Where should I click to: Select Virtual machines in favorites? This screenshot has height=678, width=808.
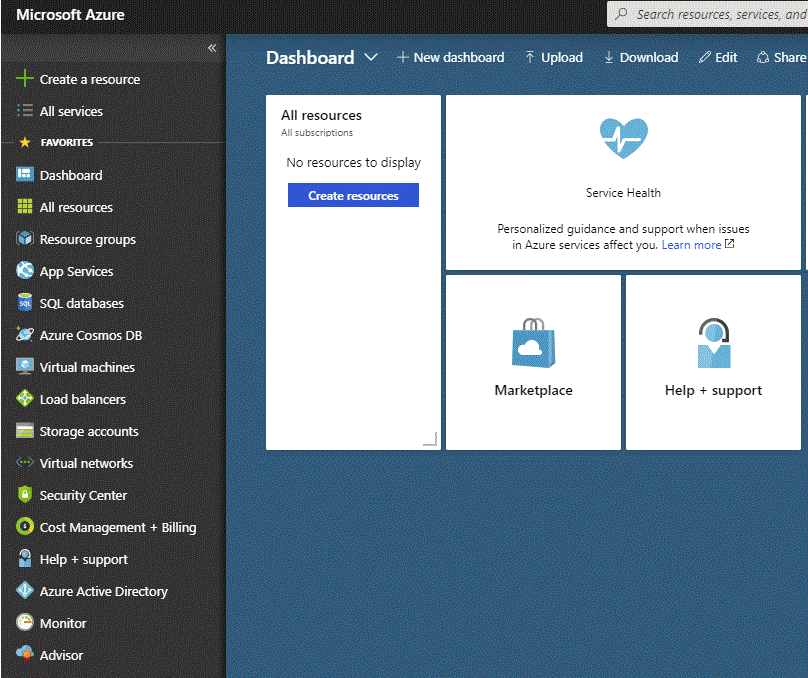[87, 367]
